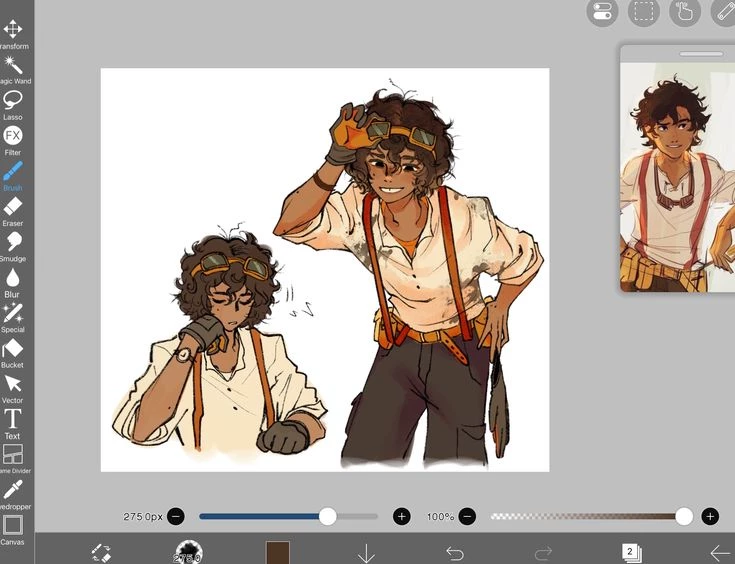This screenshot has height=564, width=735.
Task: Toggle the selection area button
Action: (644, 12)
